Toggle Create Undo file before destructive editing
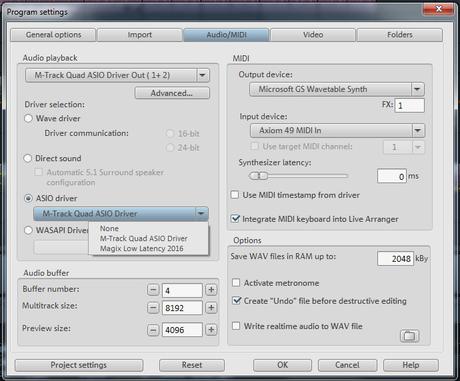Viewport: 460px width, 381px height. [237, 301]
